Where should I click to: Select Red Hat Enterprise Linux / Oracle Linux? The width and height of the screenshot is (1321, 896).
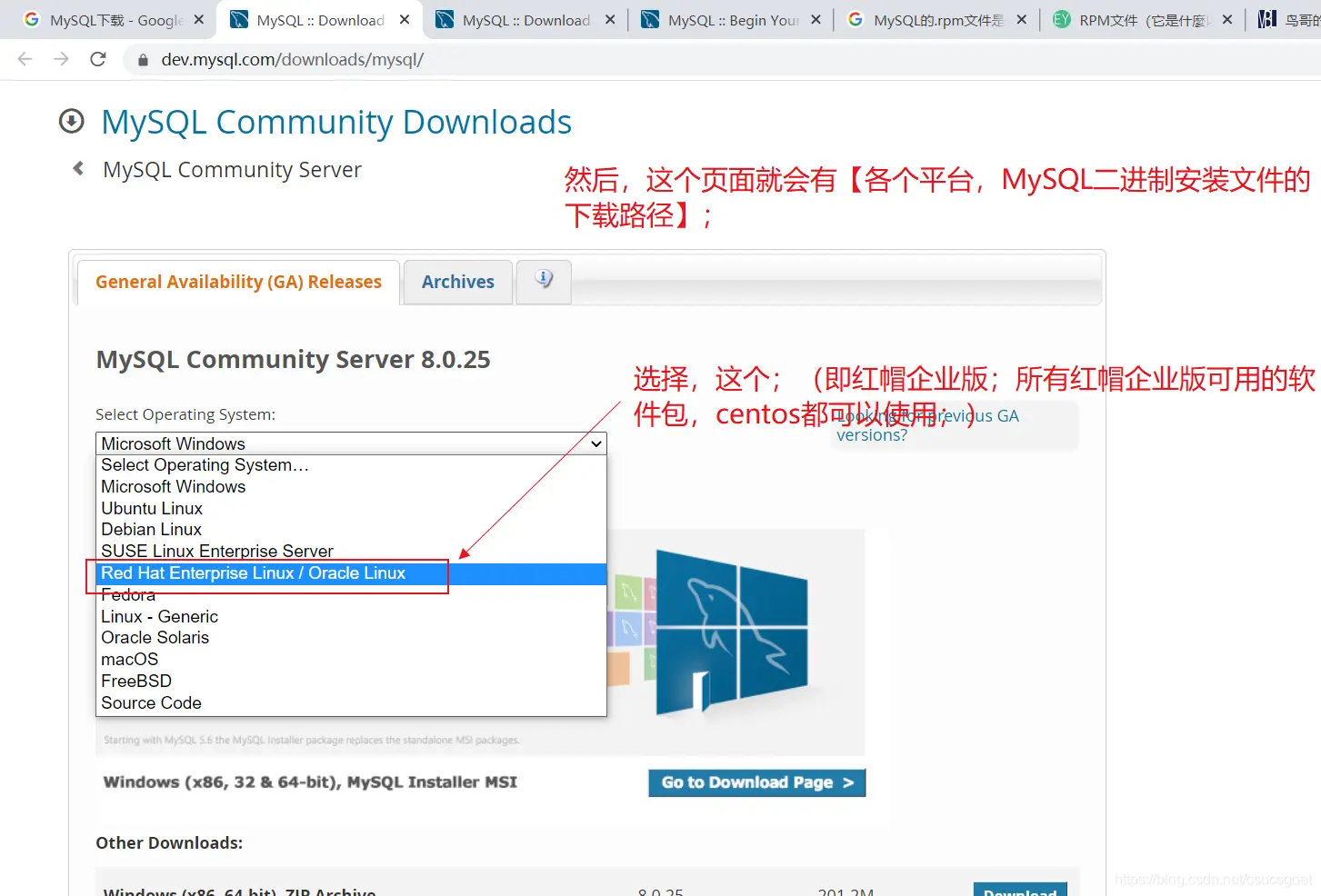[x=351, y=573]
